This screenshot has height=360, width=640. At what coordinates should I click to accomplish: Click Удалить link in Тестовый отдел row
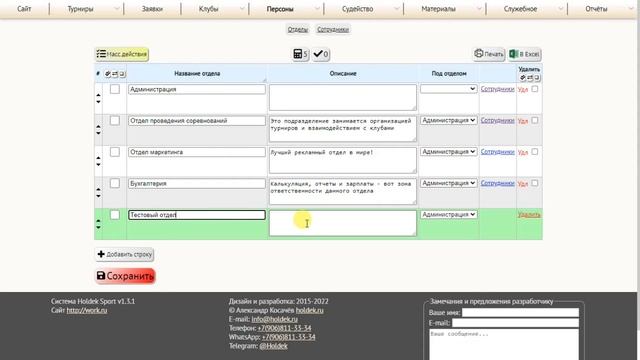point(529,214)
